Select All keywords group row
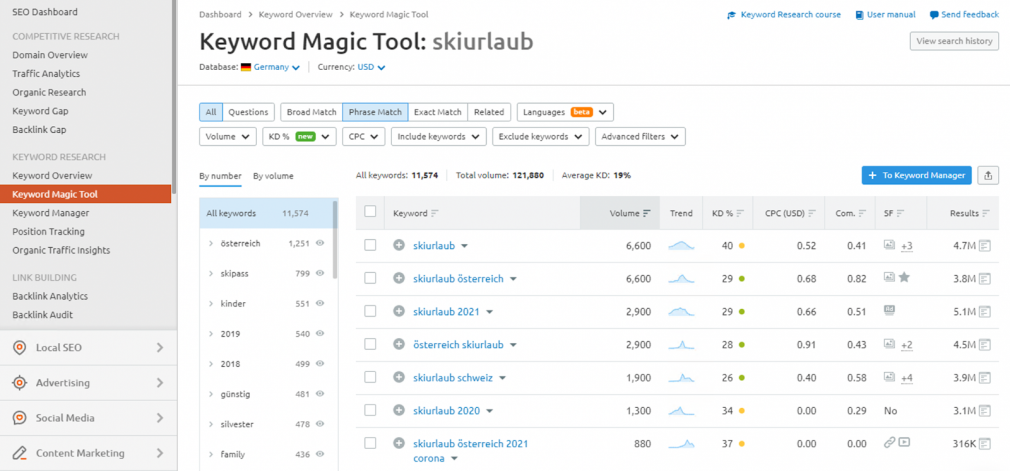The height and width of the screenshot is (471, 1010). (x=265, y=213)
